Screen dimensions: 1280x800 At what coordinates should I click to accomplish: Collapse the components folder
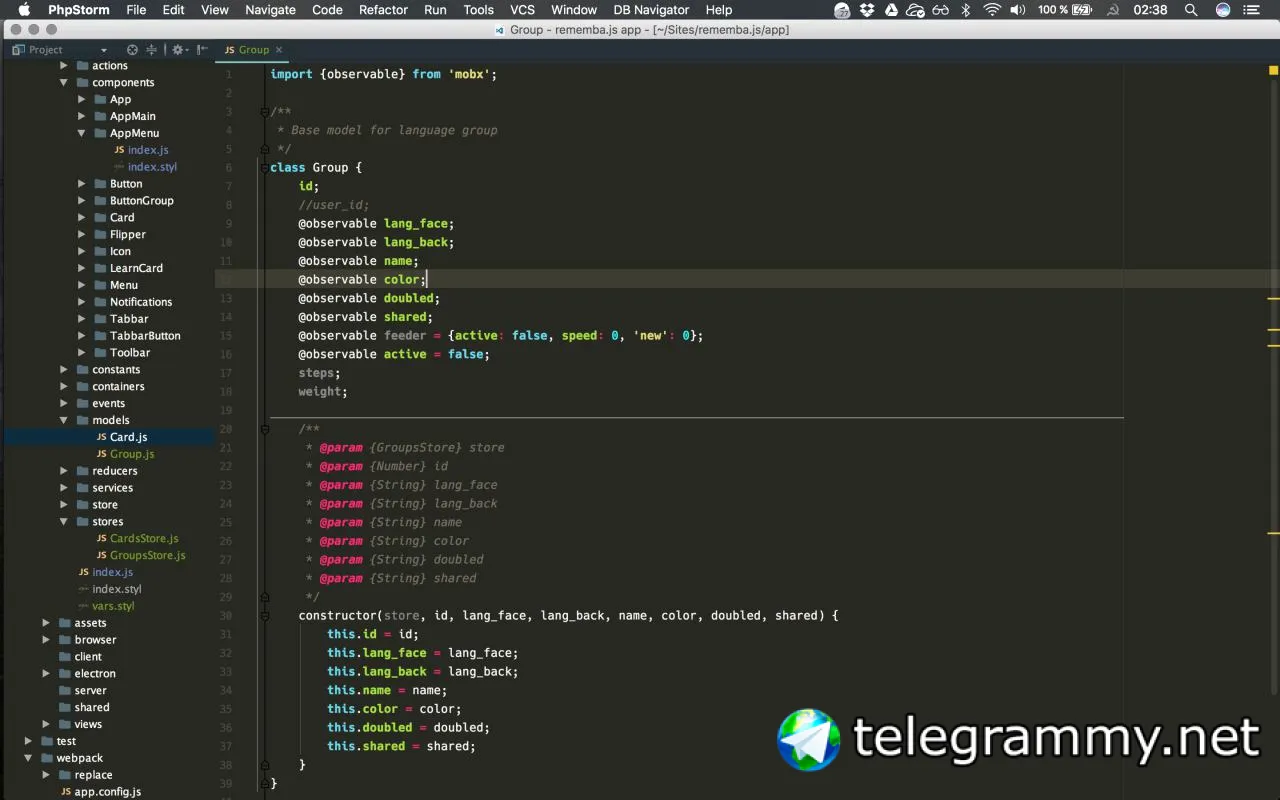pos(64,83)
